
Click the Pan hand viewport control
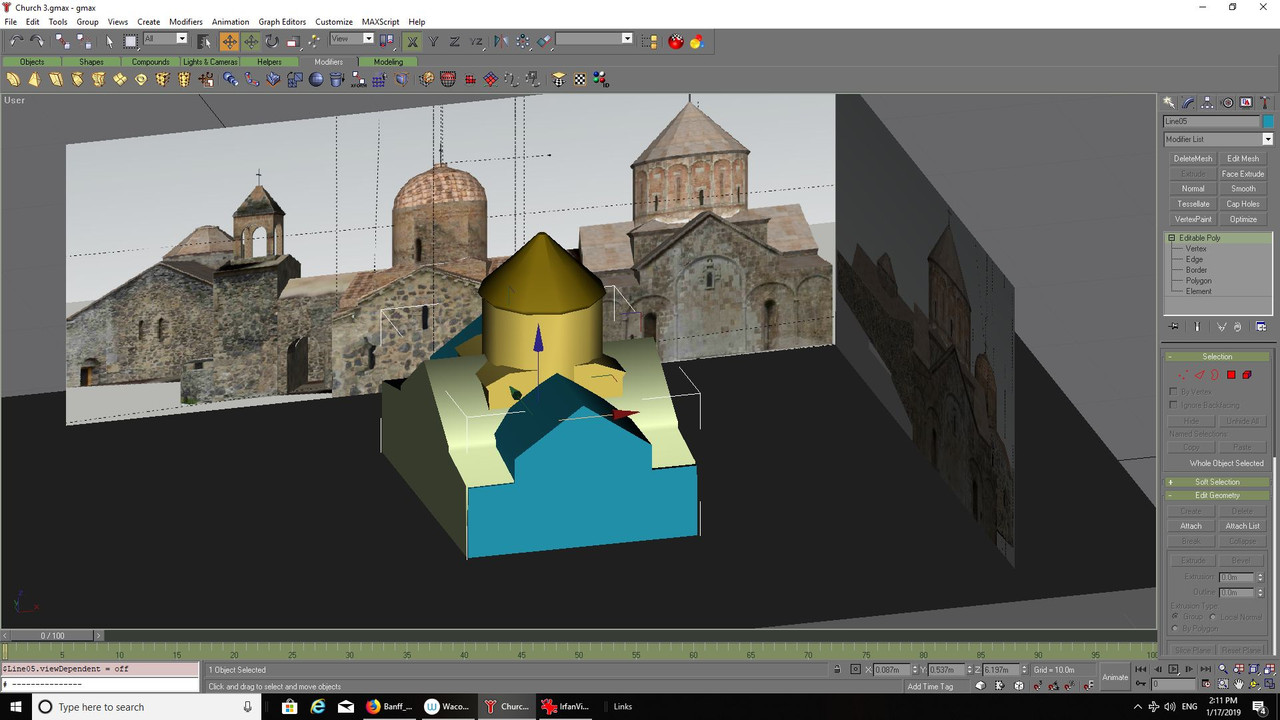point(1239,684)
